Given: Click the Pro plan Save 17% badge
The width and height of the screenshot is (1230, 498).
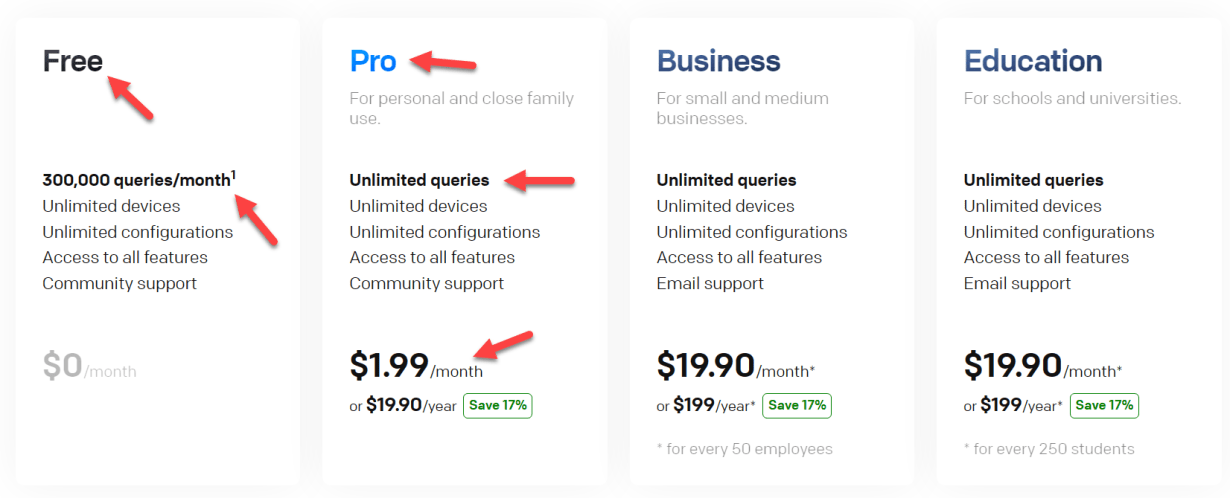Looking at the screenshot, I should (x=497, y=405).
